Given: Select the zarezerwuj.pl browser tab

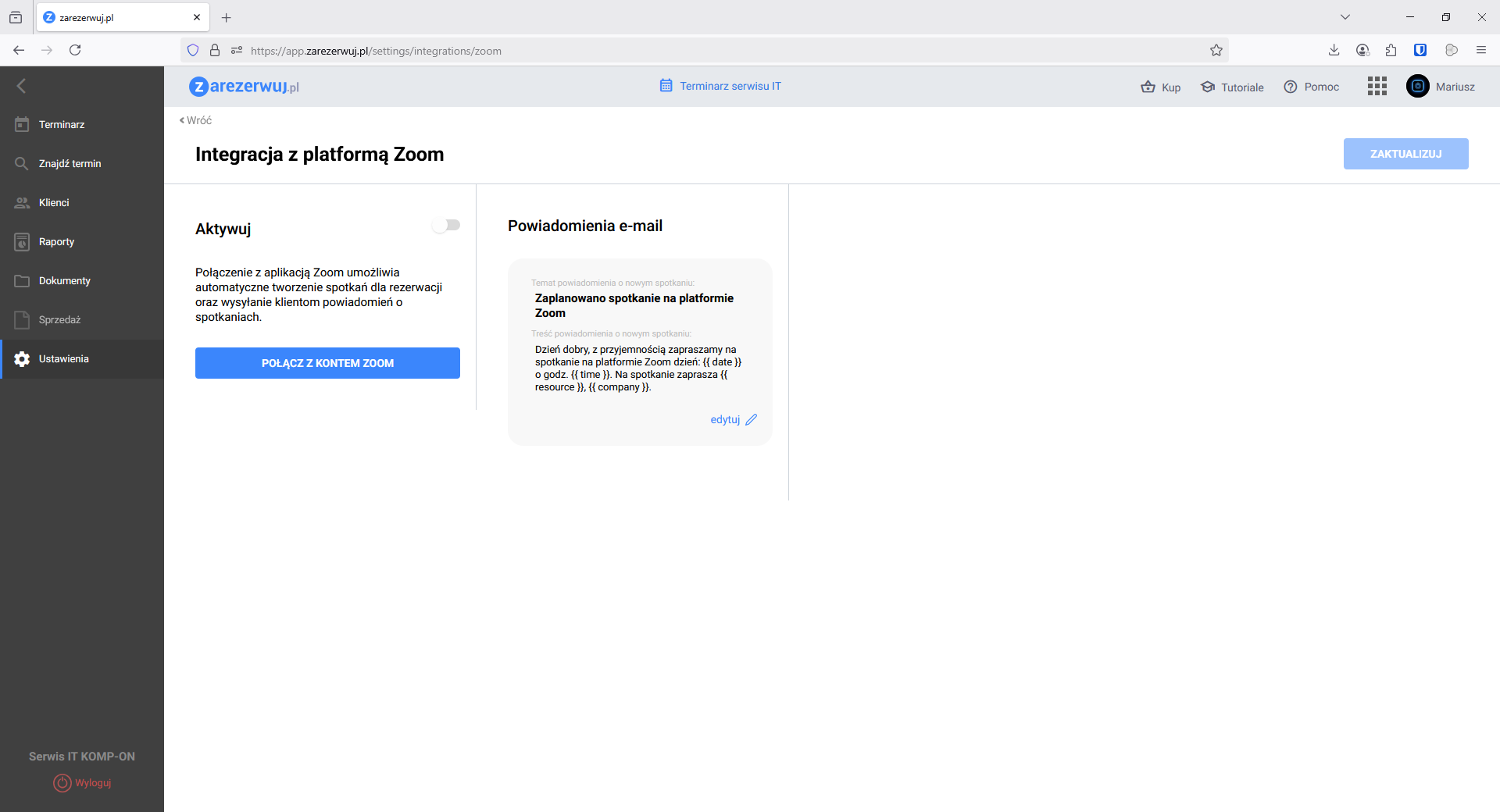Looking at the screenshot, I should [x=123, y=17].
